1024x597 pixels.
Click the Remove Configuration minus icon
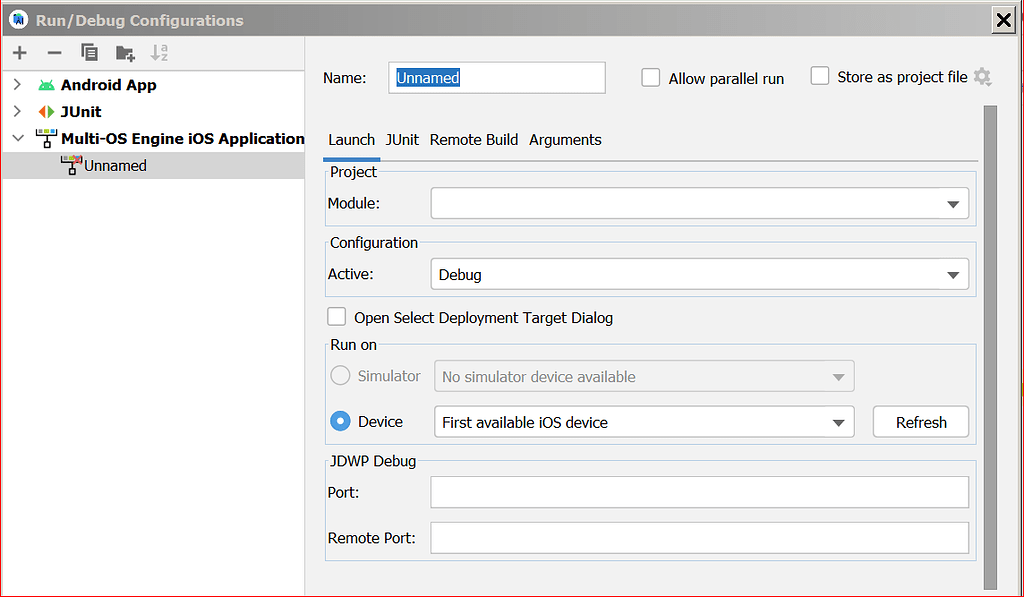[54, 52]
